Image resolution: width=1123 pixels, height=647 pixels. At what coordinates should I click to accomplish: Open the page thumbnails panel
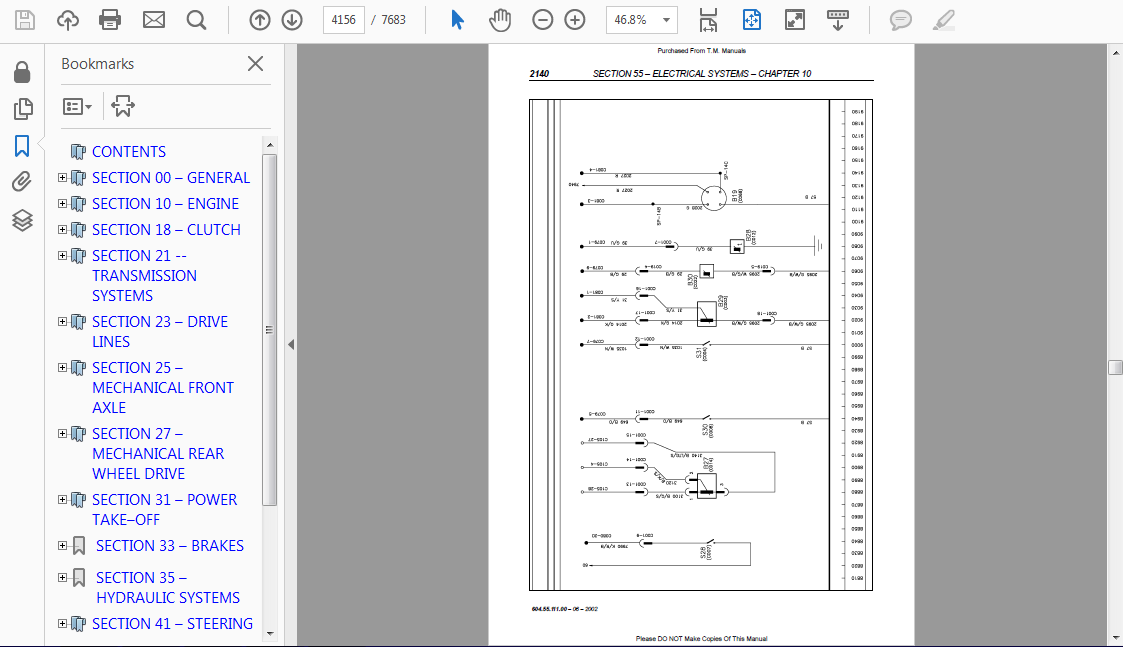click(x=23, y=109)
